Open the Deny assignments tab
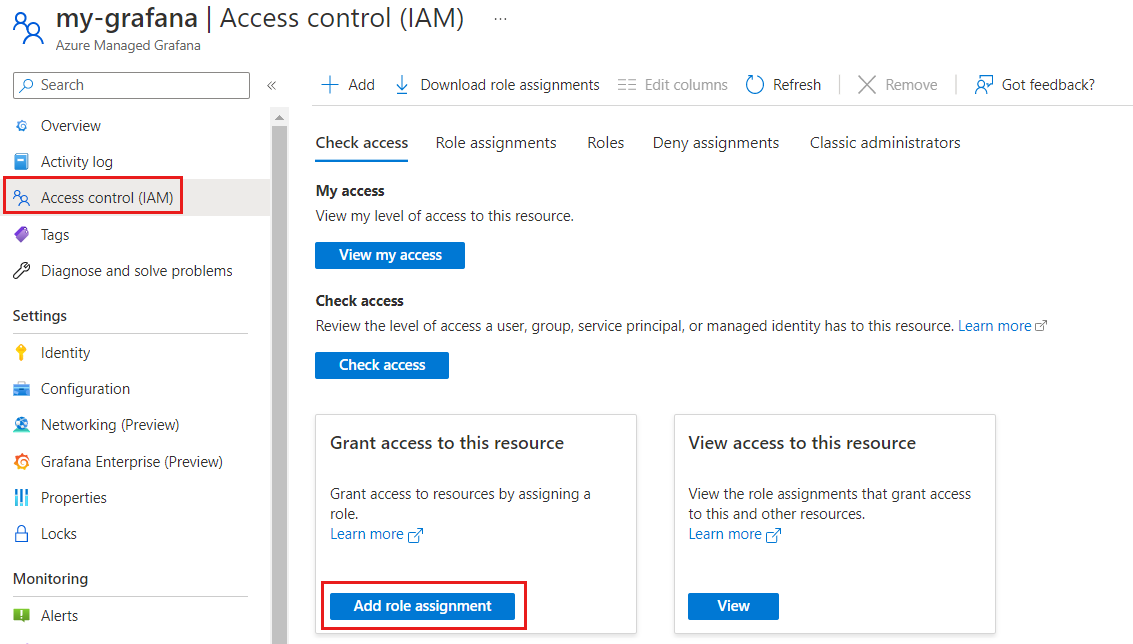Viewport: 1133px width, 644px height. pyautogui.click(x=715, y=142)
